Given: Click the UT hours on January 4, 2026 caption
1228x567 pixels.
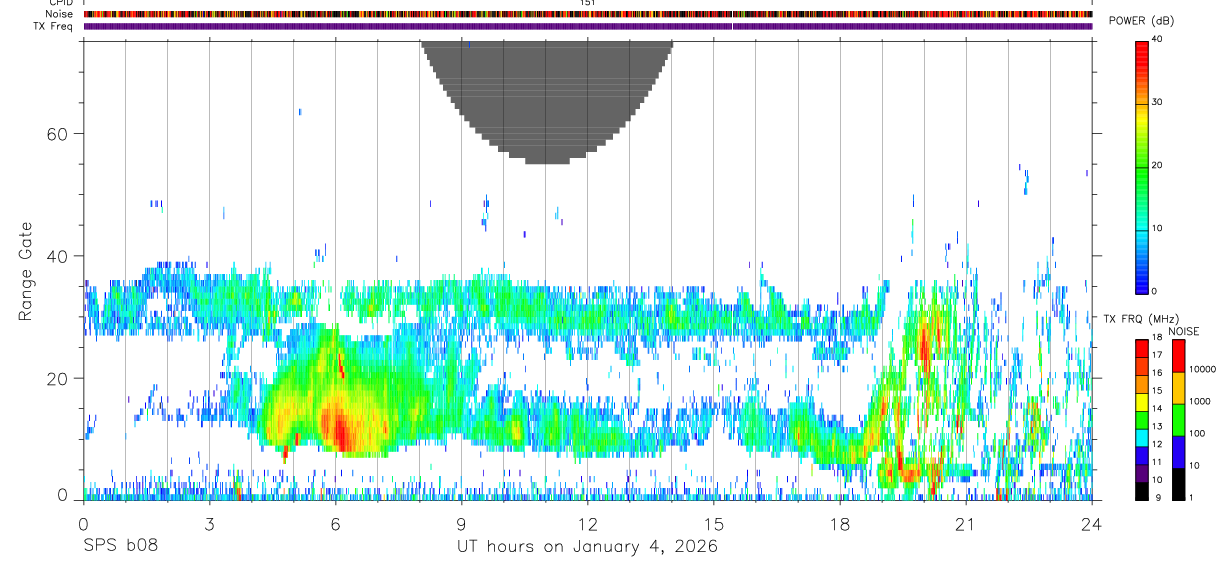Looking at the screenshot, I should (587, 547).
